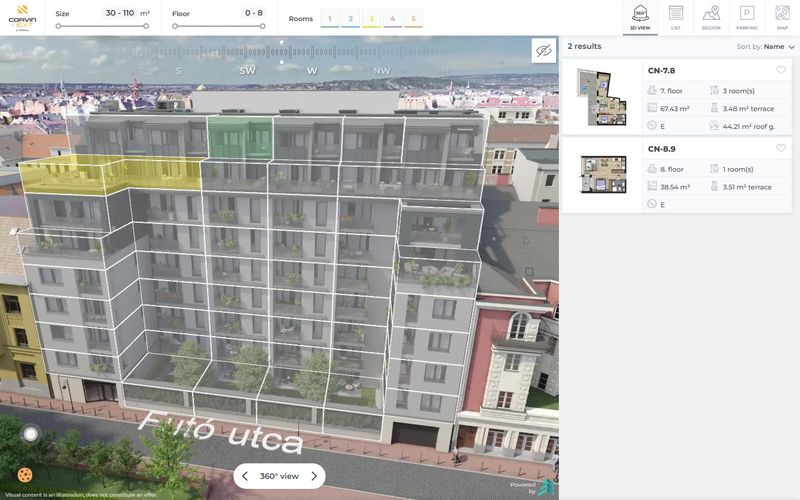
Task: Click the Corvin Next logo
Action: 22,18
